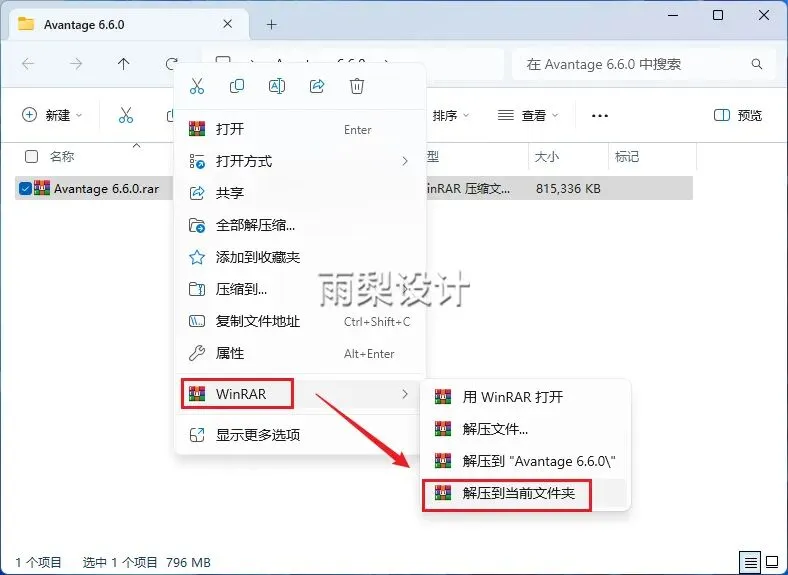Click the search magnifier icon

click(x=757, y=64)
